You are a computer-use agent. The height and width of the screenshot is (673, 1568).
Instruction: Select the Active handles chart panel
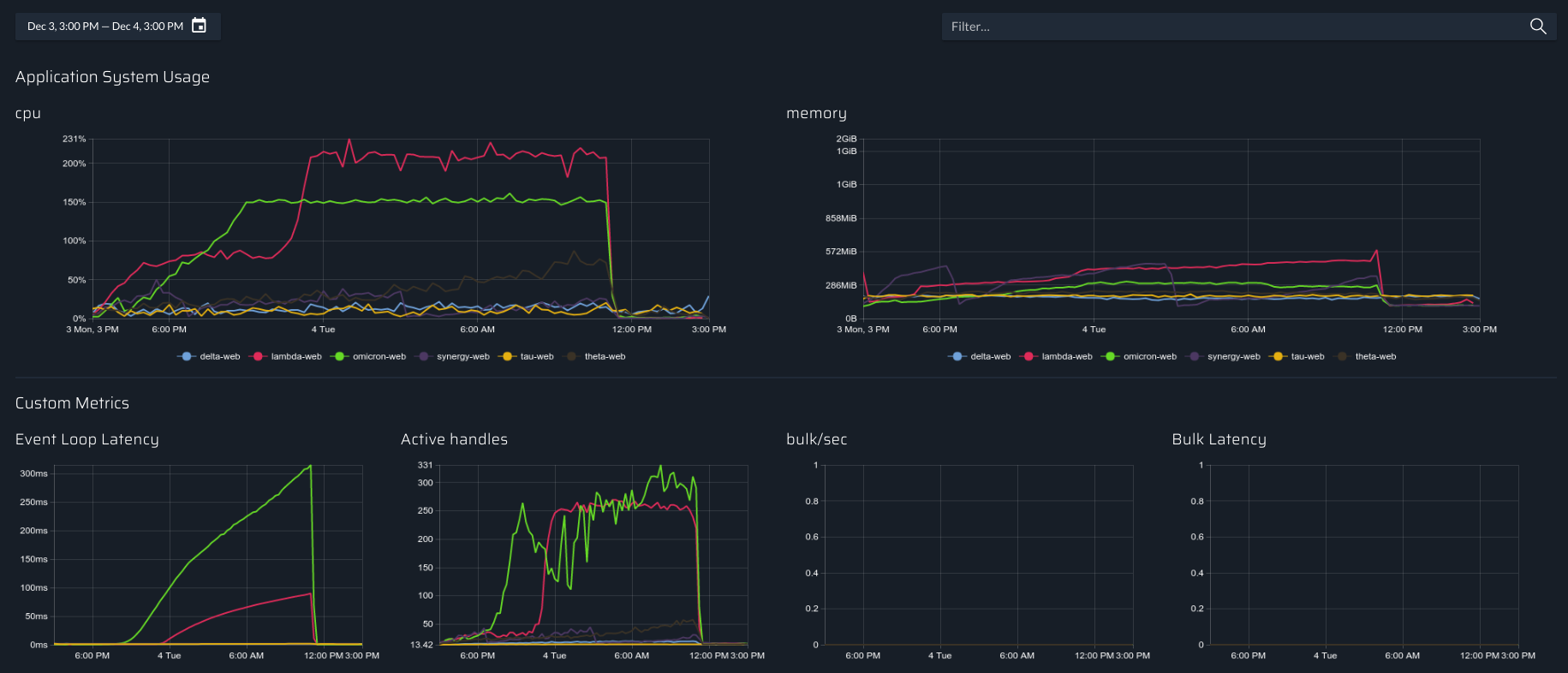click(x=593, y=555)
